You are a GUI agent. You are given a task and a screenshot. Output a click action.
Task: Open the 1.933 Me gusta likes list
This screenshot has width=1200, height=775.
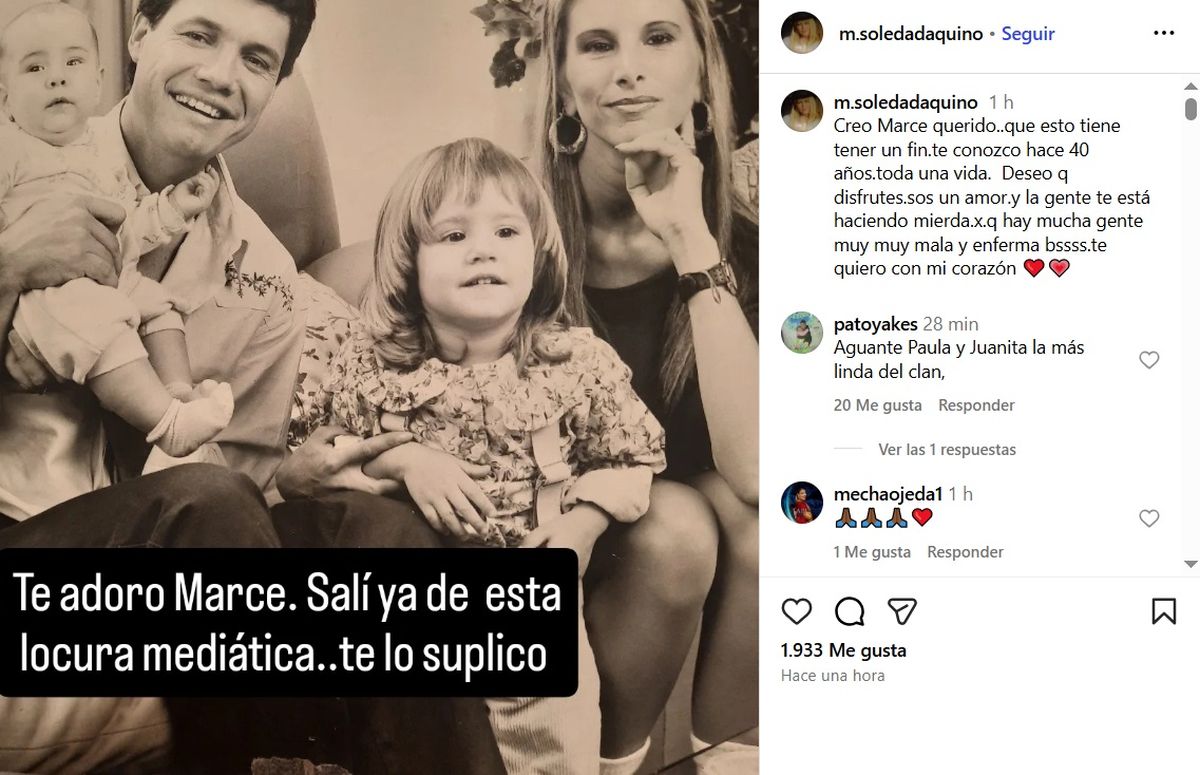pos(843,650)
